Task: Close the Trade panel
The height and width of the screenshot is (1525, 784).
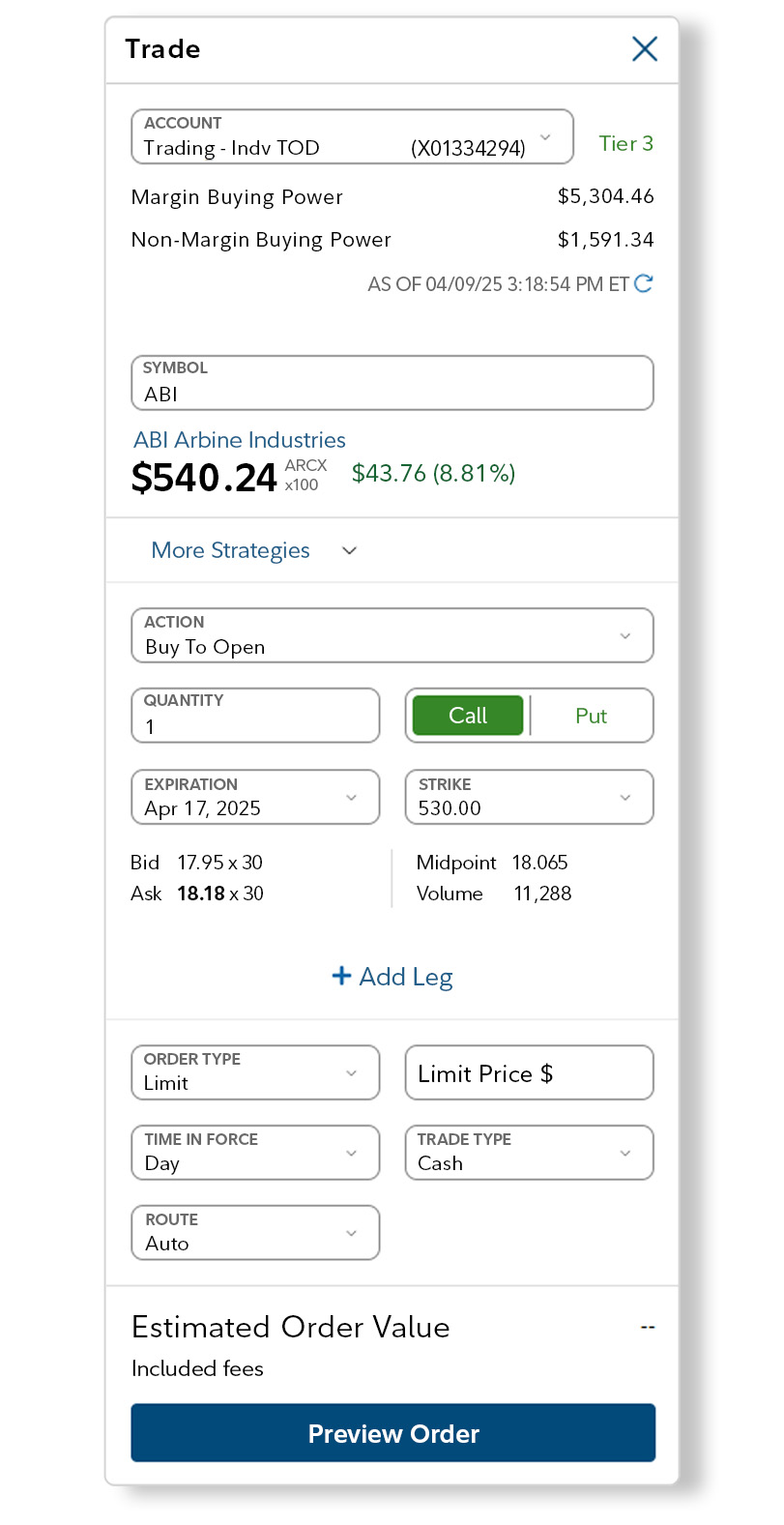Action: (644, 48)
